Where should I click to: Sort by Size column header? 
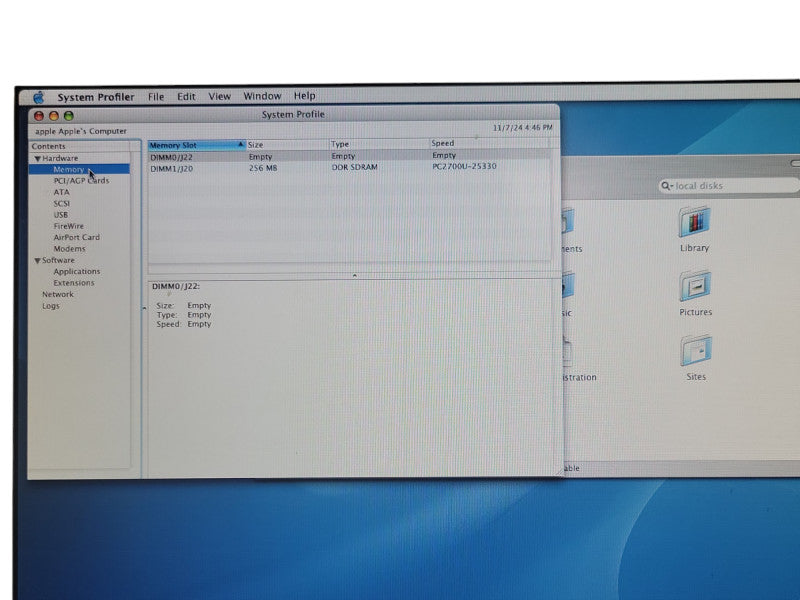pos(288,145)
